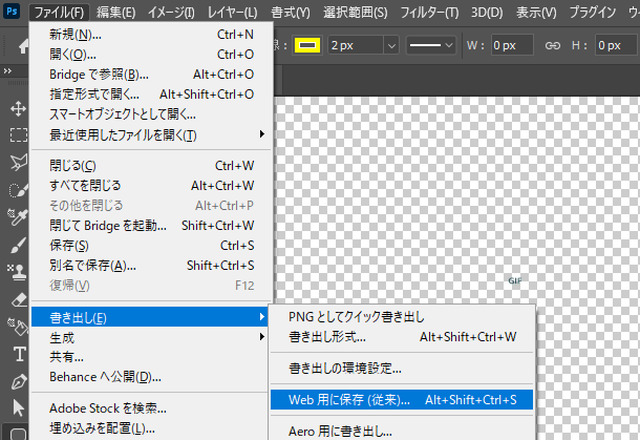Expand the 生成 submenu
Screen dimensions: 640x440
point(151,337)
